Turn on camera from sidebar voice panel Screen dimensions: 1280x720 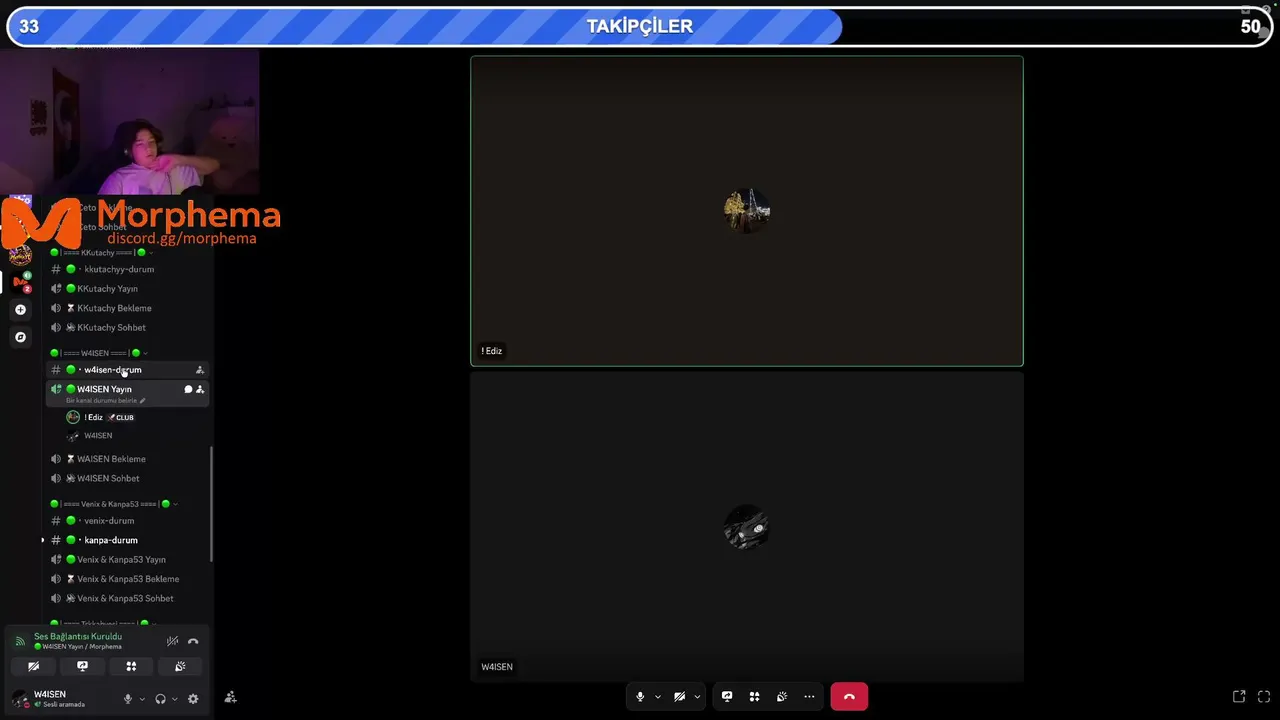[34, 666]
